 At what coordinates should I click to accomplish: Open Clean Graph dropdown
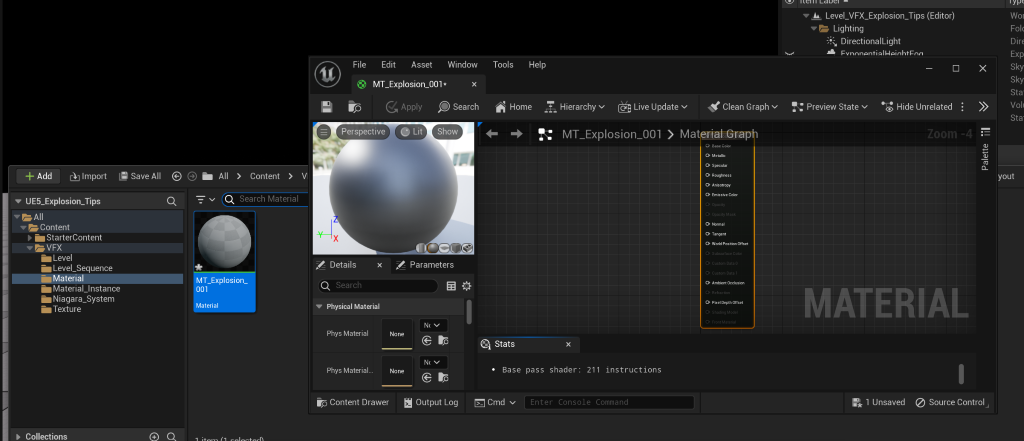point(743,106)
